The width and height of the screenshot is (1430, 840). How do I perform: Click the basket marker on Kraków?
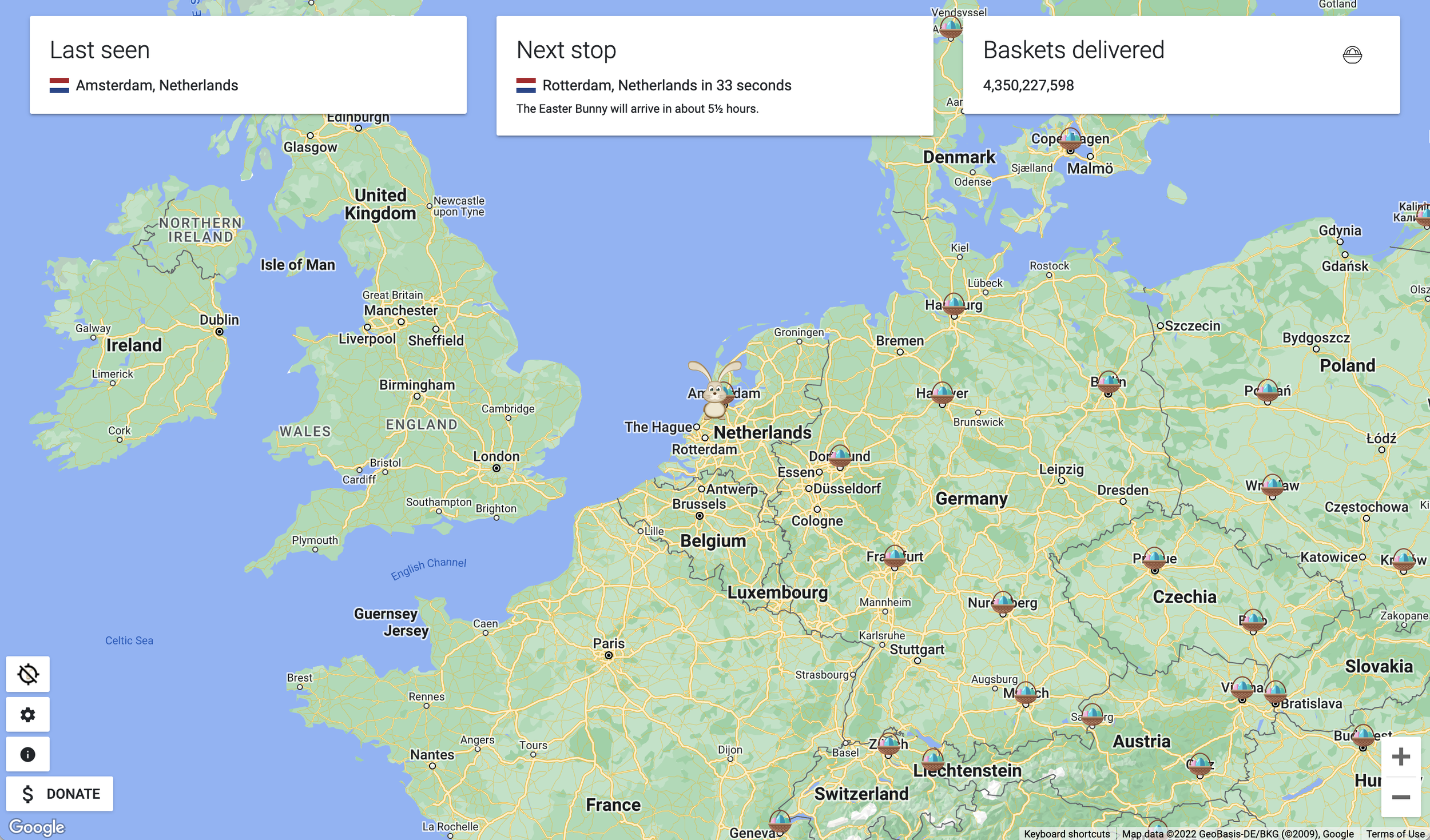(x=1404, y=560)
